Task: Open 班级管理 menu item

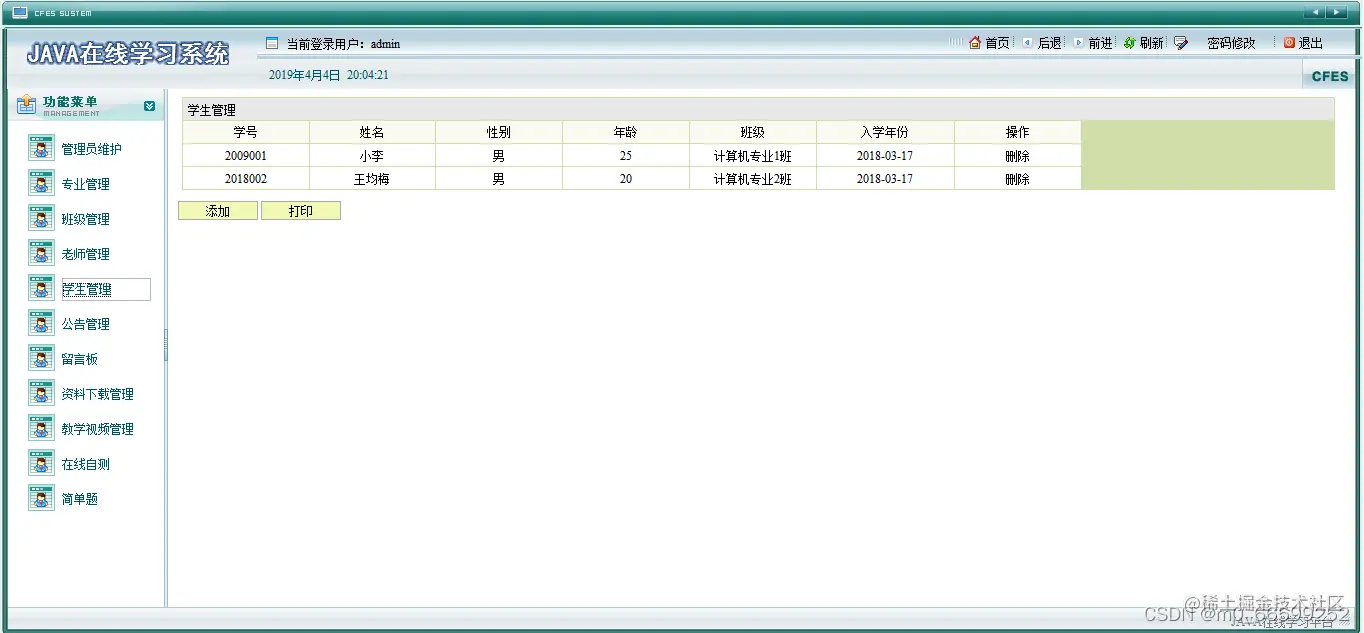Action: 85,219
